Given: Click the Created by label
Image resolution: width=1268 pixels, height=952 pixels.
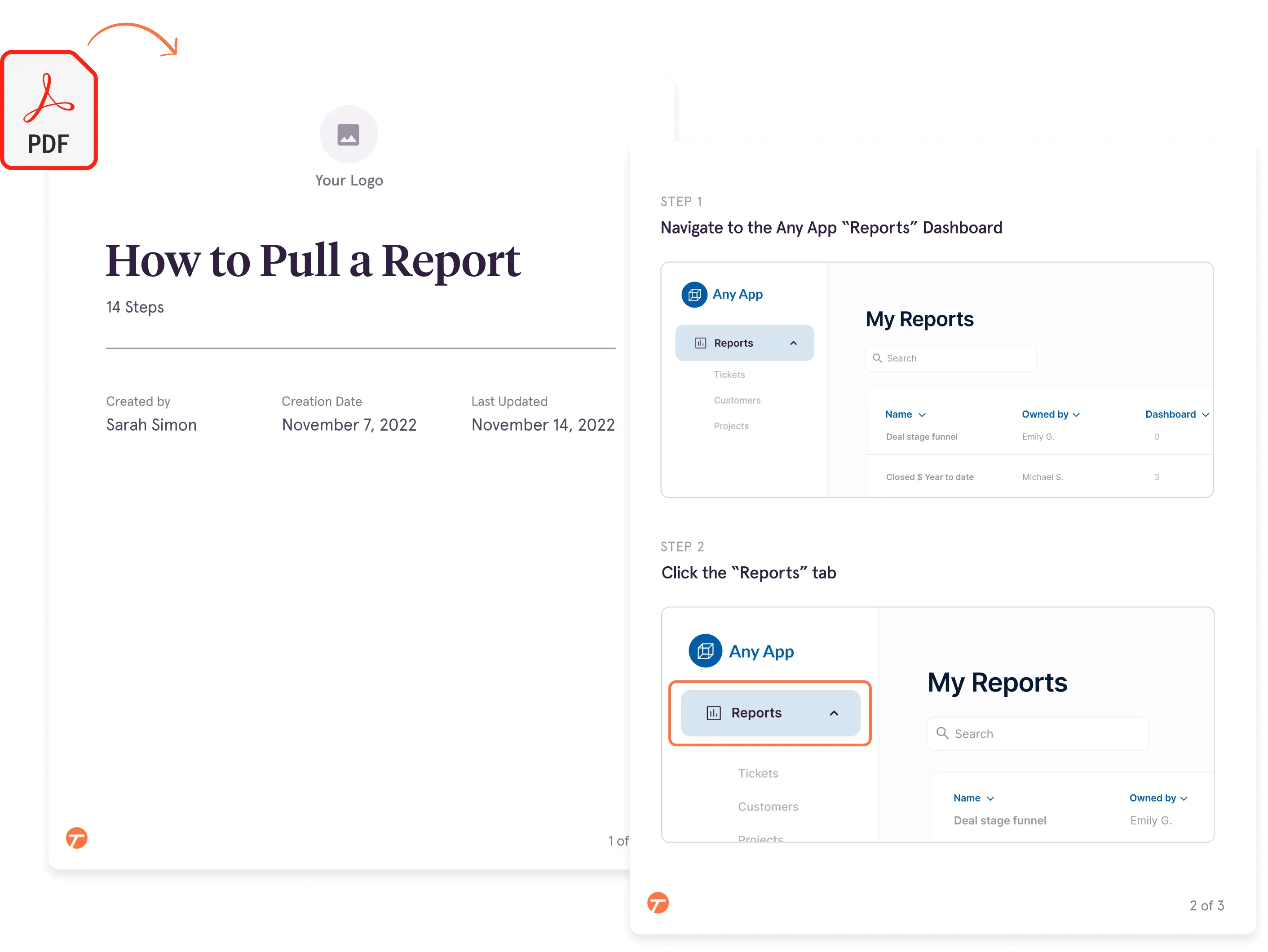Looking at the screenshot, I should point(138,401).
